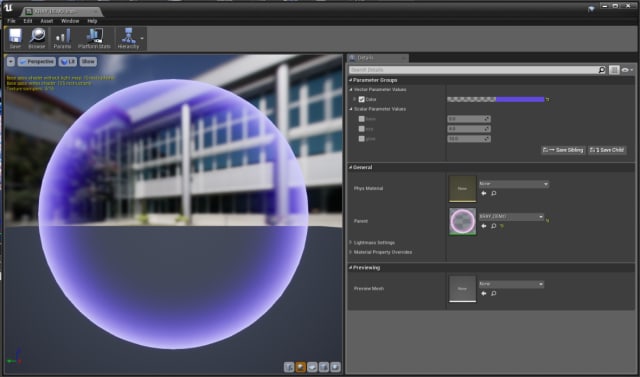Click the Save Sibling button
The image size is (640, 377).
point(563,150)
